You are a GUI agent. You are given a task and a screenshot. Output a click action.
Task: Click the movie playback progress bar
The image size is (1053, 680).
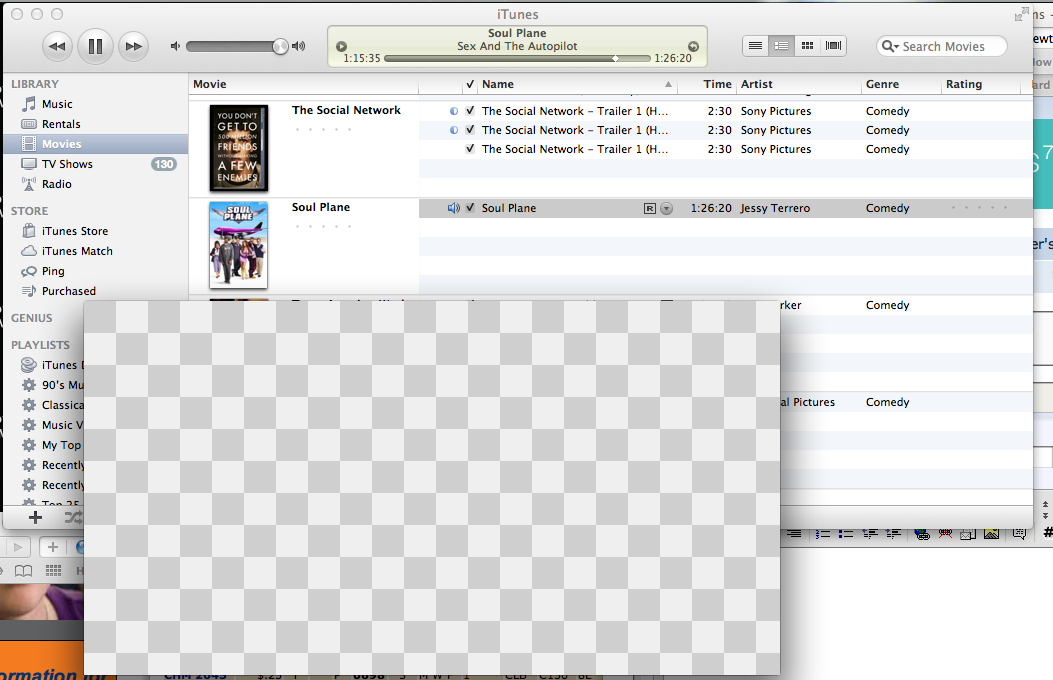pos(517,58)
